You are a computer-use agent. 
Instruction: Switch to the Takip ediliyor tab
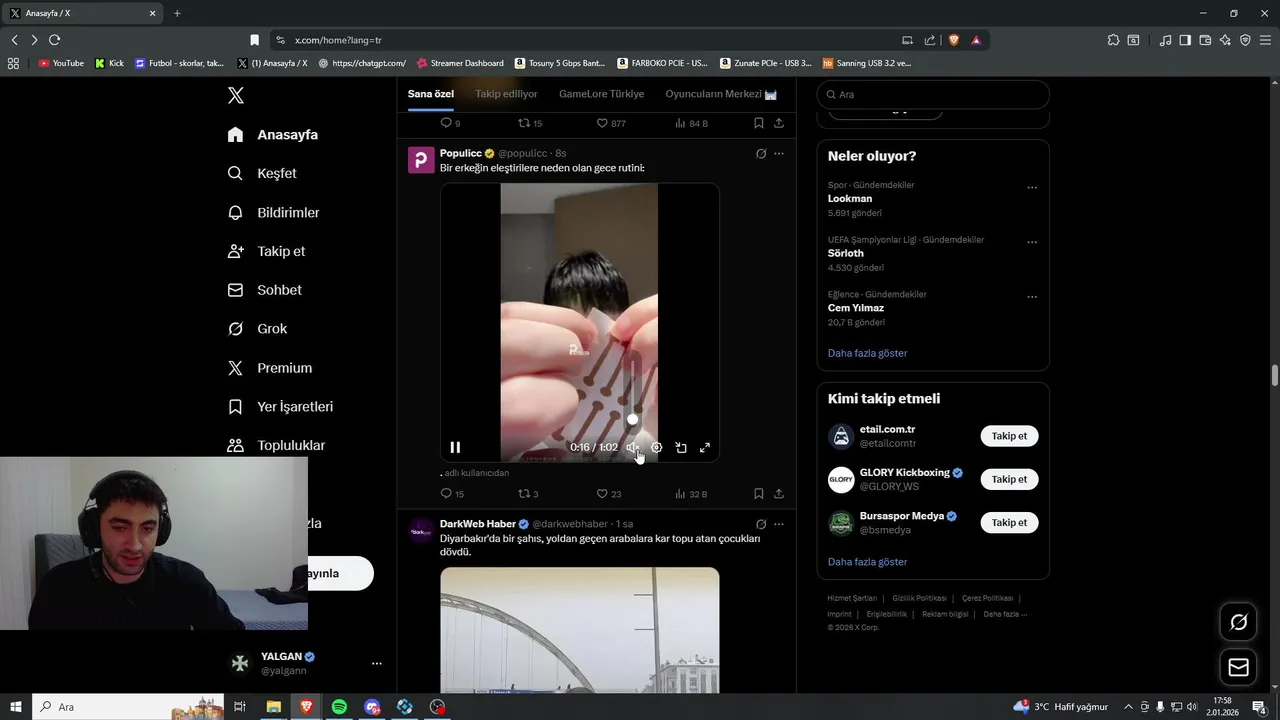pyautogui.click(x=506, y=94)
